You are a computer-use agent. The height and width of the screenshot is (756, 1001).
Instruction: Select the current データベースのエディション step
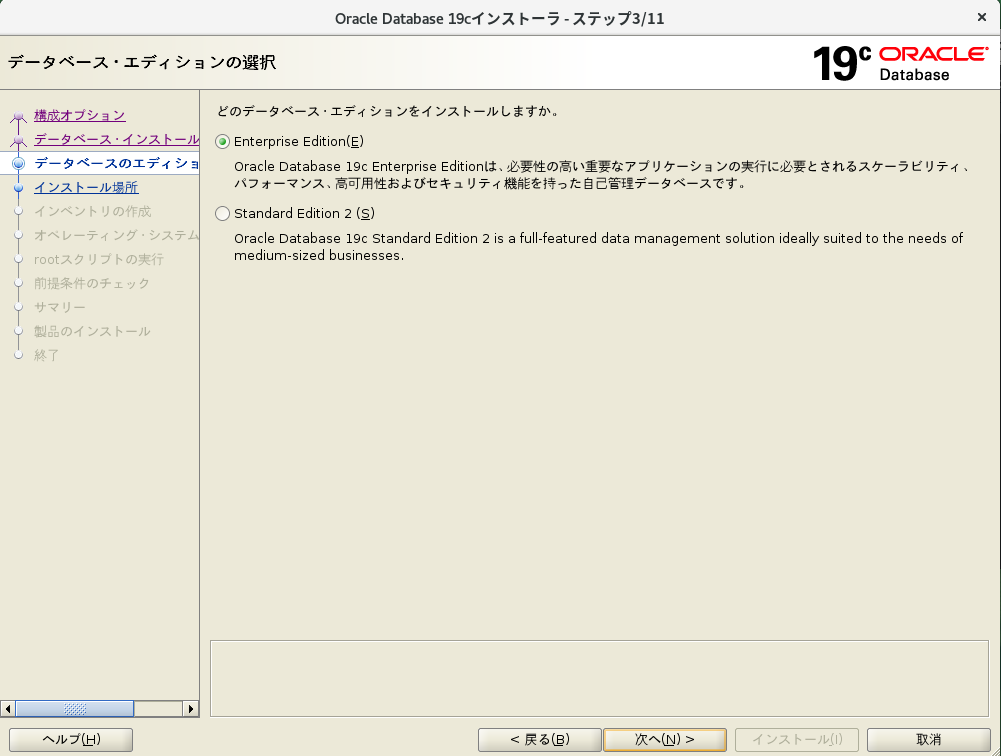click(116, 164)
